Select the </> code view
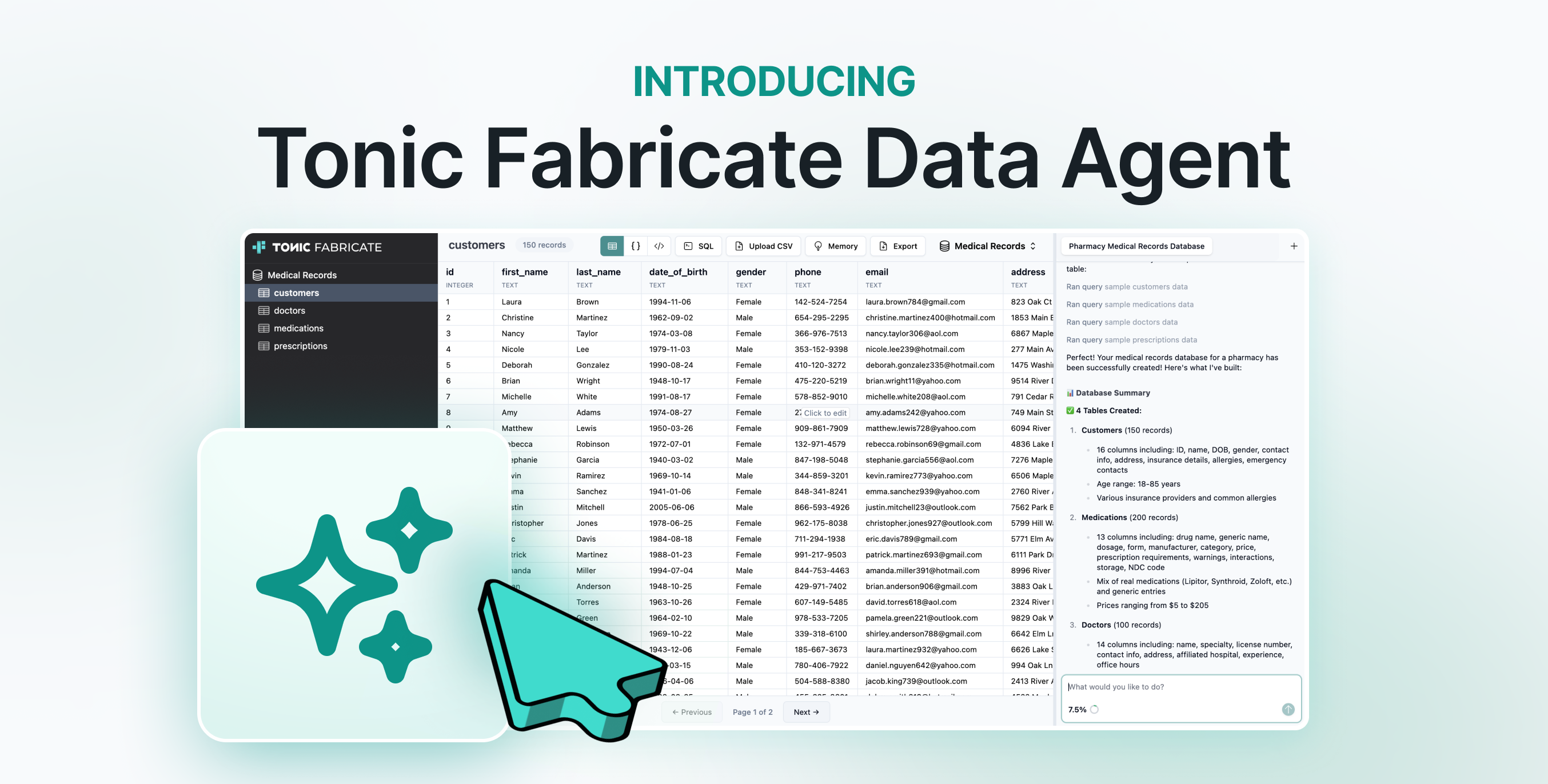 pos(659,246)
